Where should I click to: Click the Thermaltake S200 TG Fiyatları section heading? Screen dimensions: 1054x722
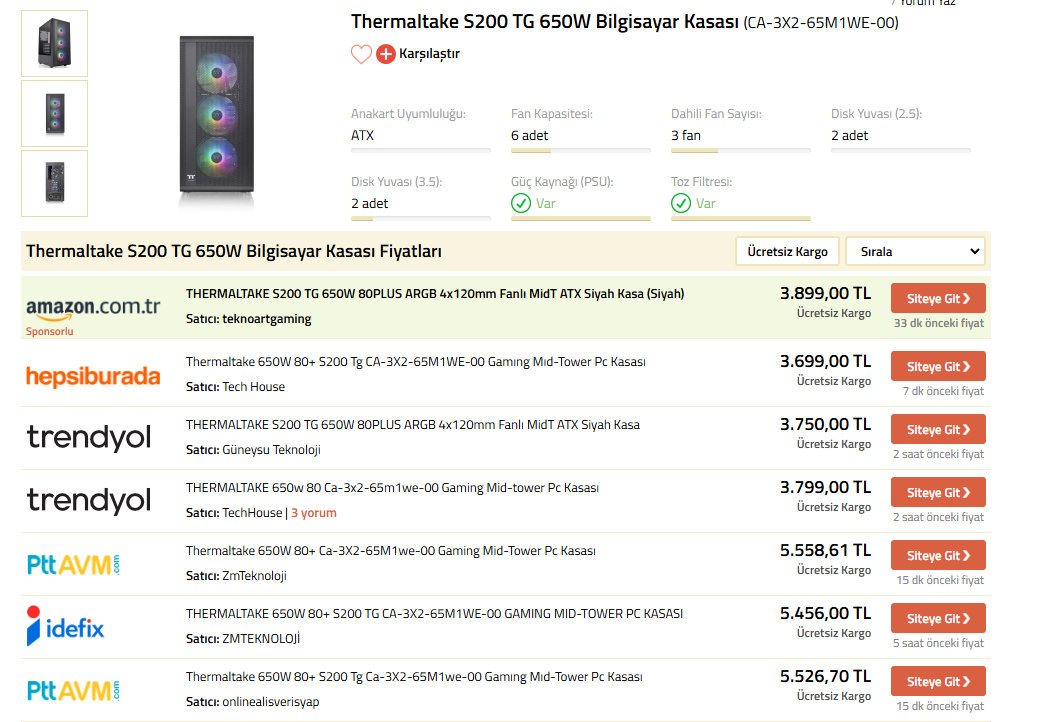pos(234,251)
